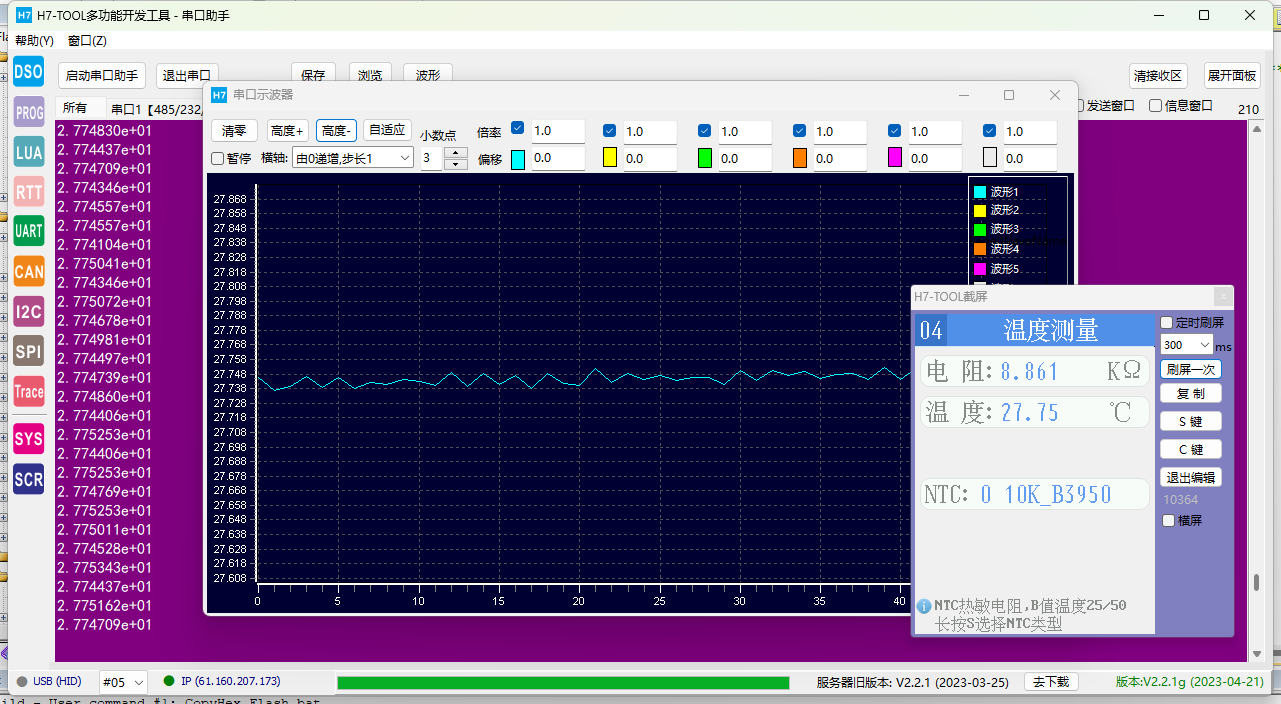Open the SCR screen capture tool
Viewport: 1281px width, 704px height.
tap(29, 479)
